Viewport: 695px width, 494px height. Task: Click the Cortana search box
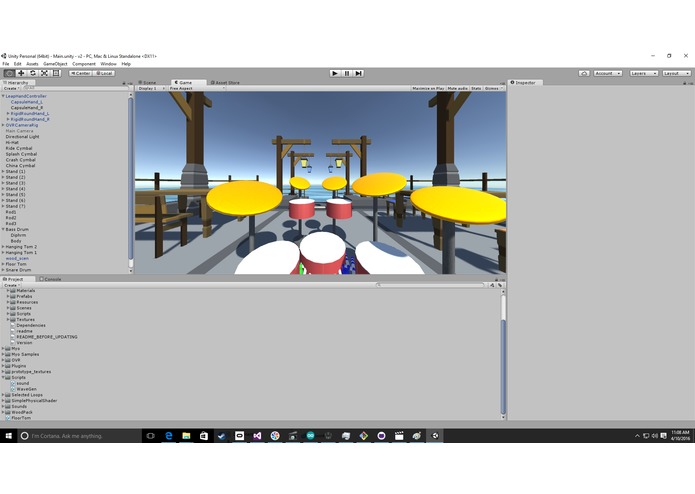80,436
